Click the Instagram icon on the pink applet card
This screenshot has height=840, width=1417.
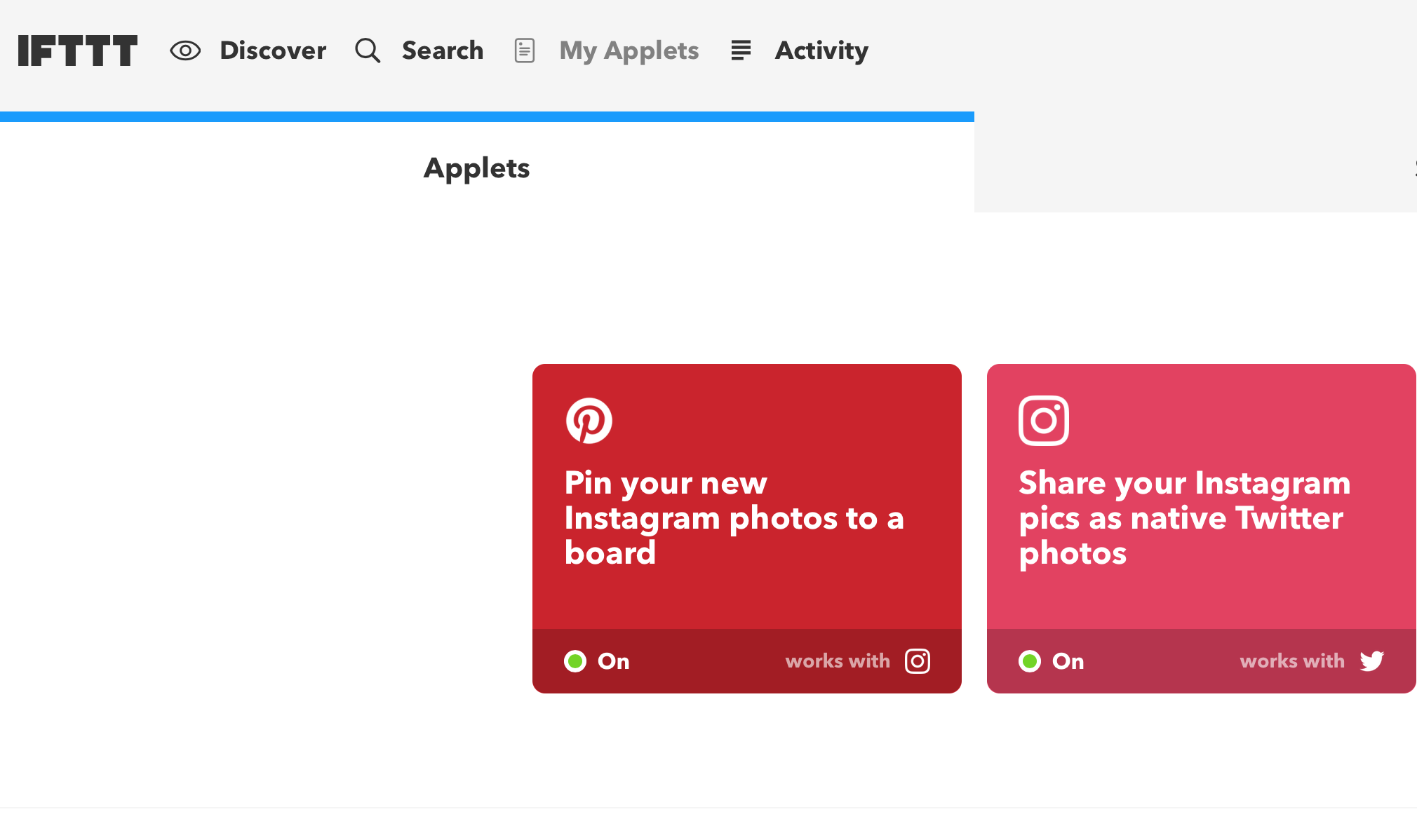click(x=1043, y=421)
